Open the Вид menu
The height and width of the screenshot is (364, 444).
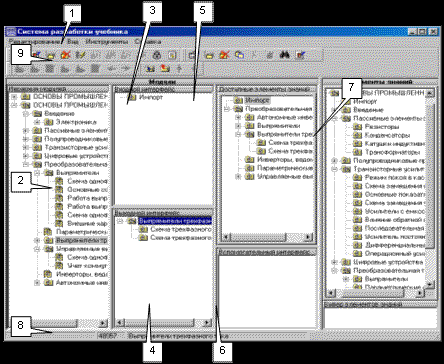click(73, 42)
